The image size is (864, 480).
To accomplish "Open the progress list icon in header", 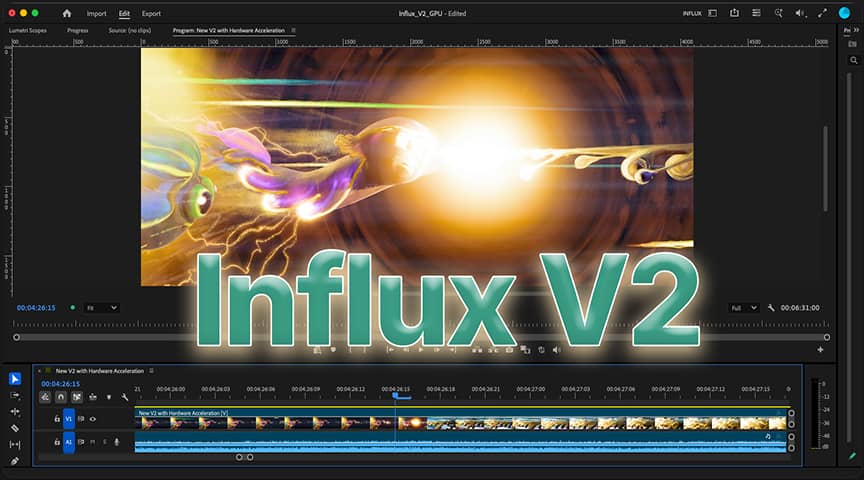I will 756,13.
